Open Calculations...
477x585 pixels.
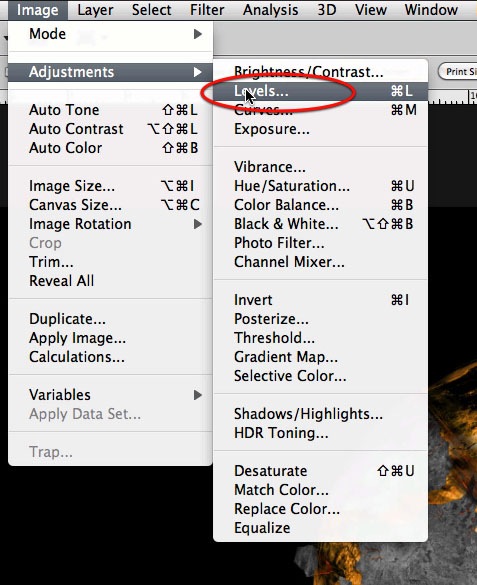[x=110, y=357]
